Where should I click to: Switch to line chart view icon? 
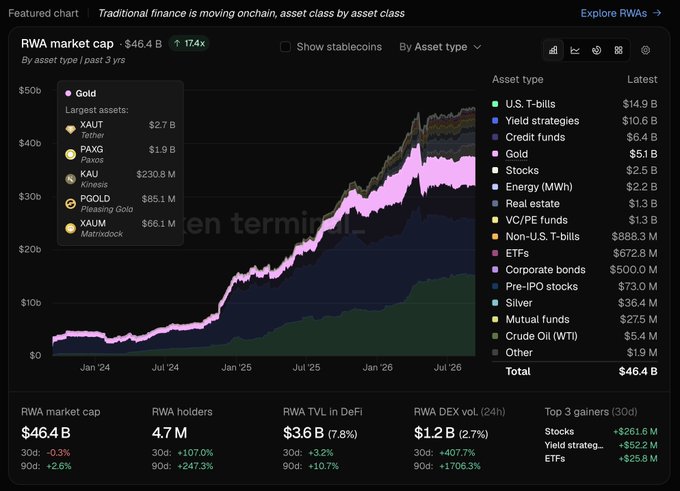click(x=575, y=50)
